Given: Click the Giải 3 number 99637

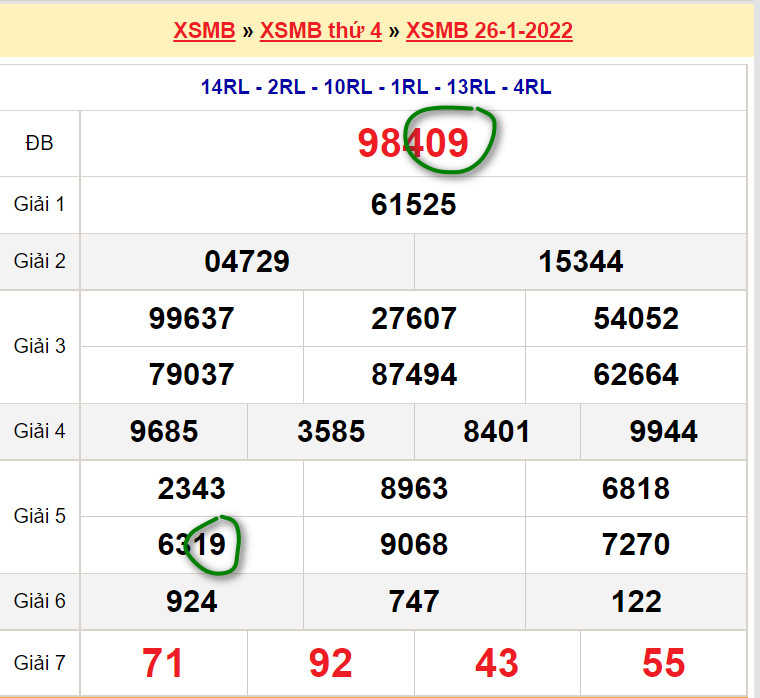Looking at the screenshot, I should tap(191, 319).
